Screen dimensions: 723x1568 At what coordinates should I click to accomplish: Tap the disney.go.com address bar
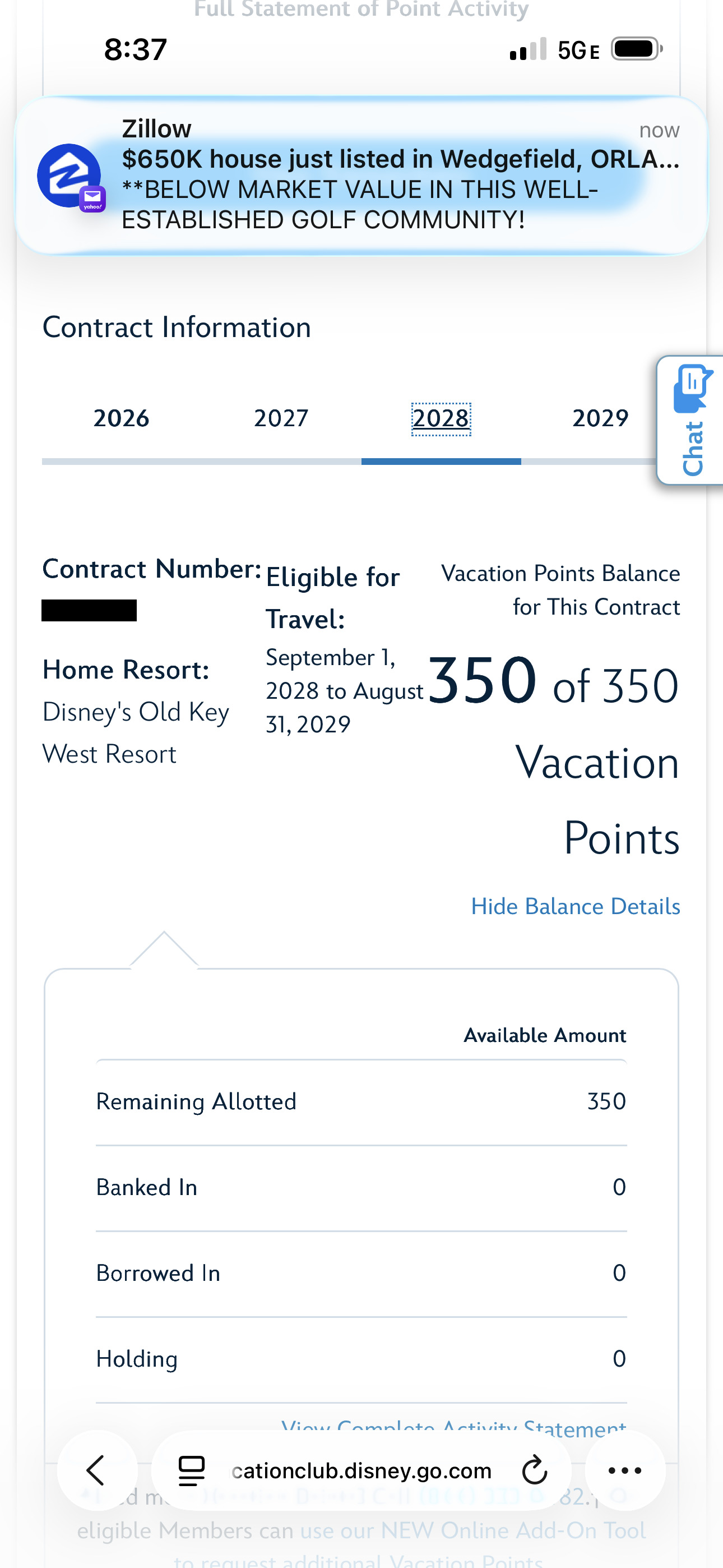(x=361, y=1470)
